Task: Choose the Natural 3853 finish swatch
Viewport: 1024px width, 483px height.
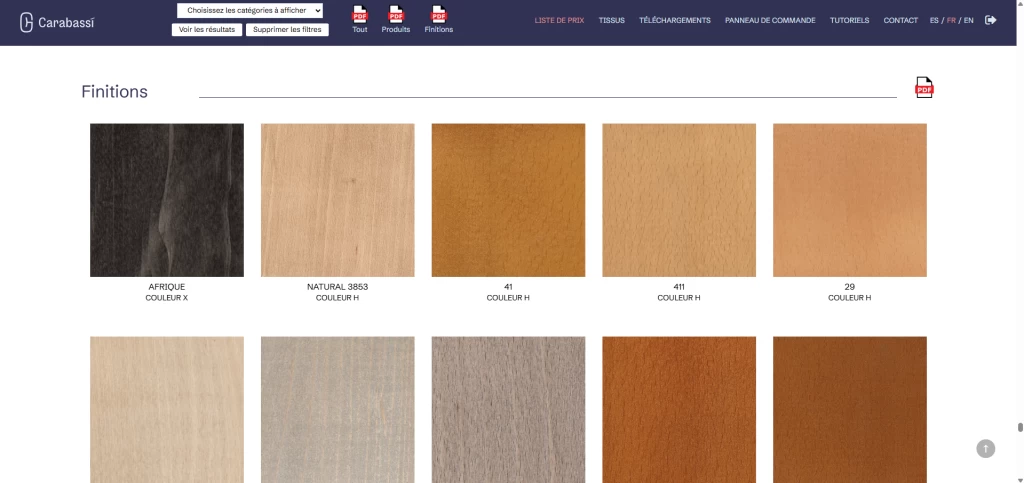Action: tap(337, 200)
